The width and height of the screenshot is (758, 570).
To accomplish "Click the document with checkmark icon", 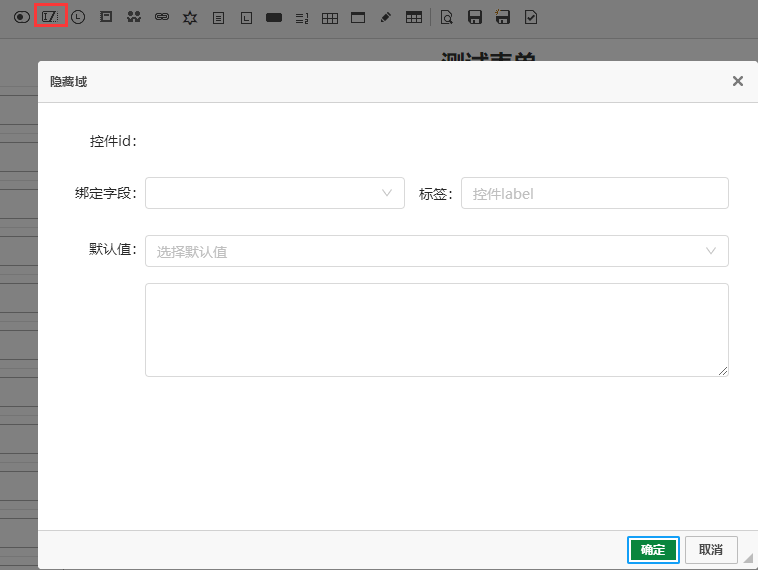I will click(x=531, y=18).
